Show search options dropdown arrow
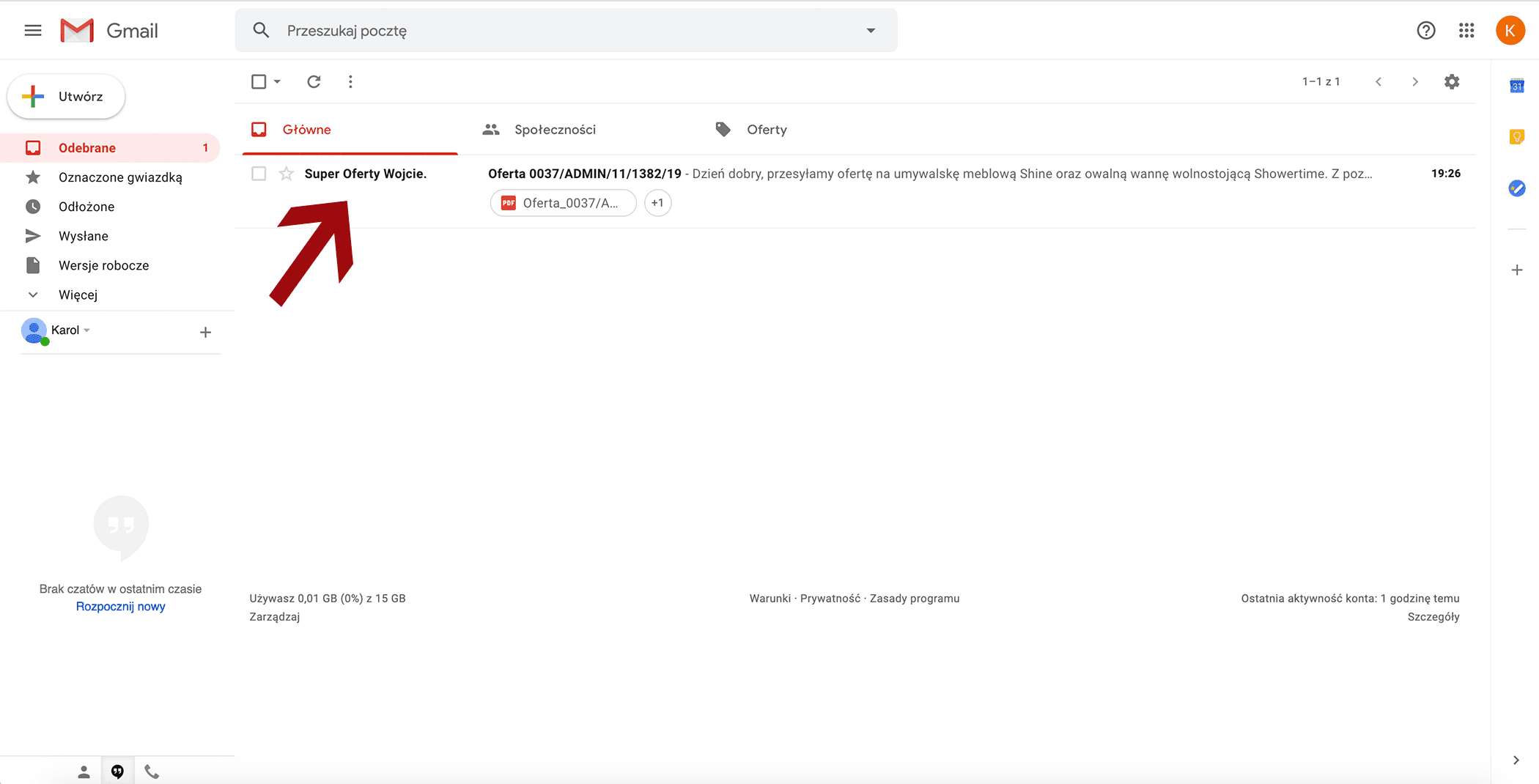 click(871, 30)
